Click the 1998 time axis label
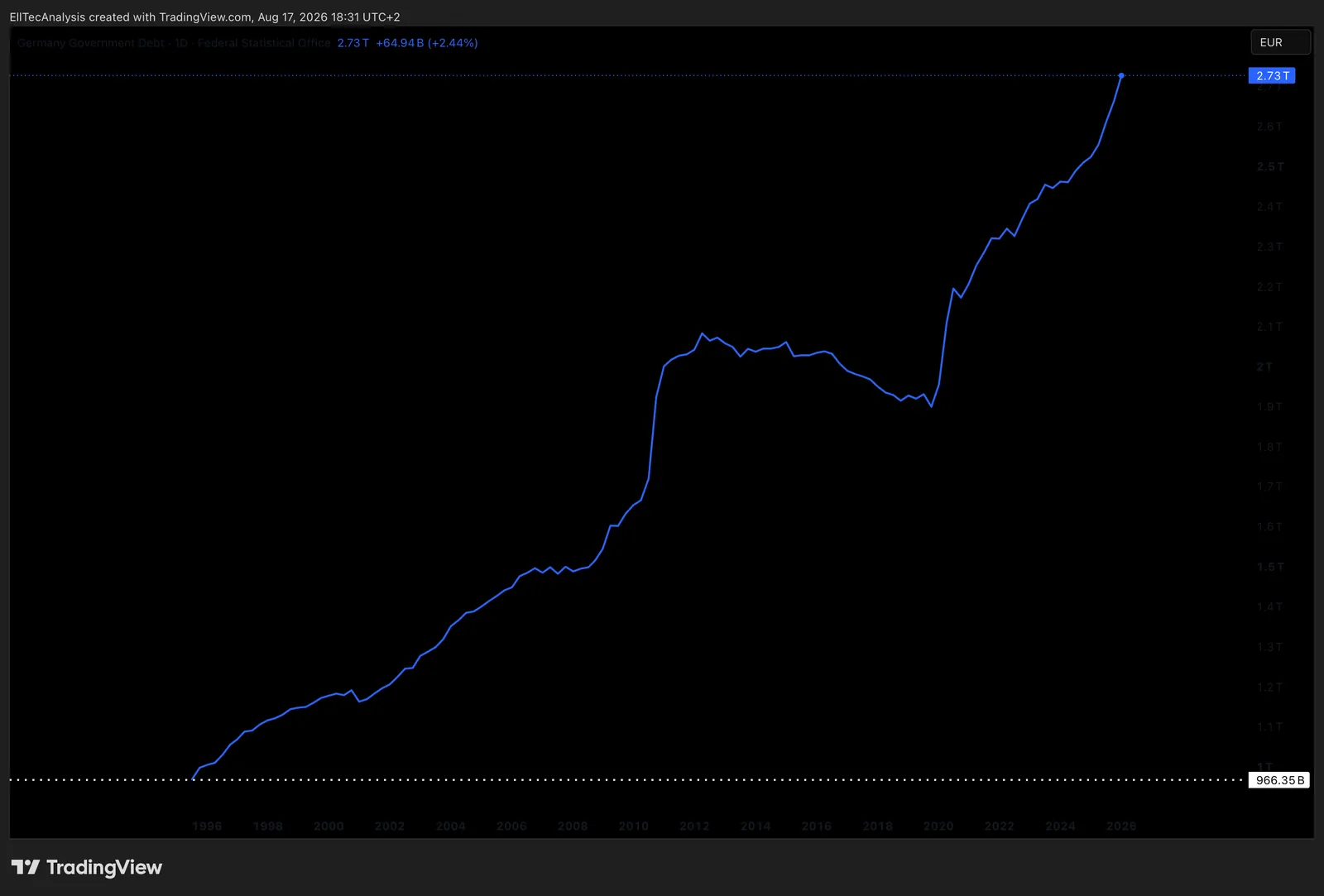1324x896 pixels. coord(268,826)
